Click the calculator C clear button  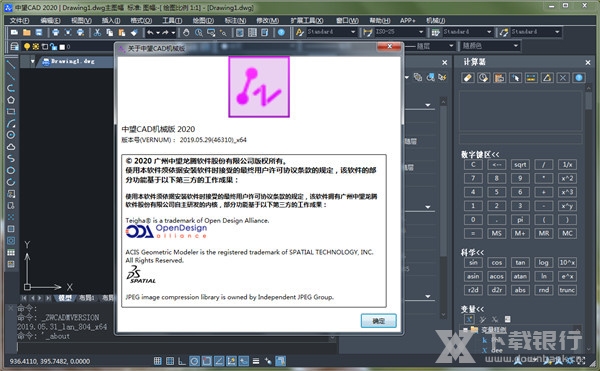pyautogui.click(x=473, y=165)
